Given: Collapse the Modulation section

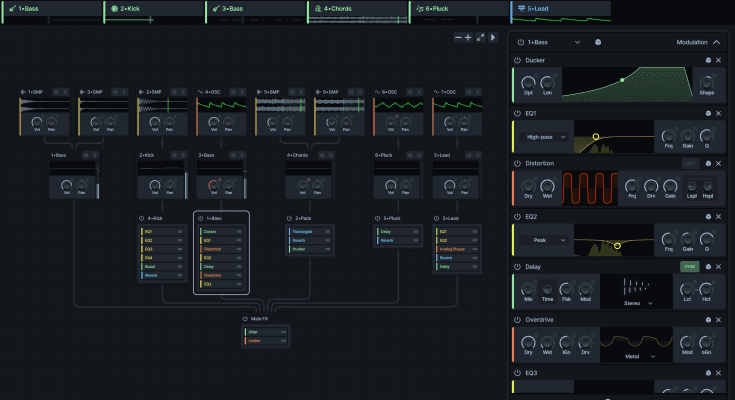Looking at the screenshot, I should click(716, 43).
